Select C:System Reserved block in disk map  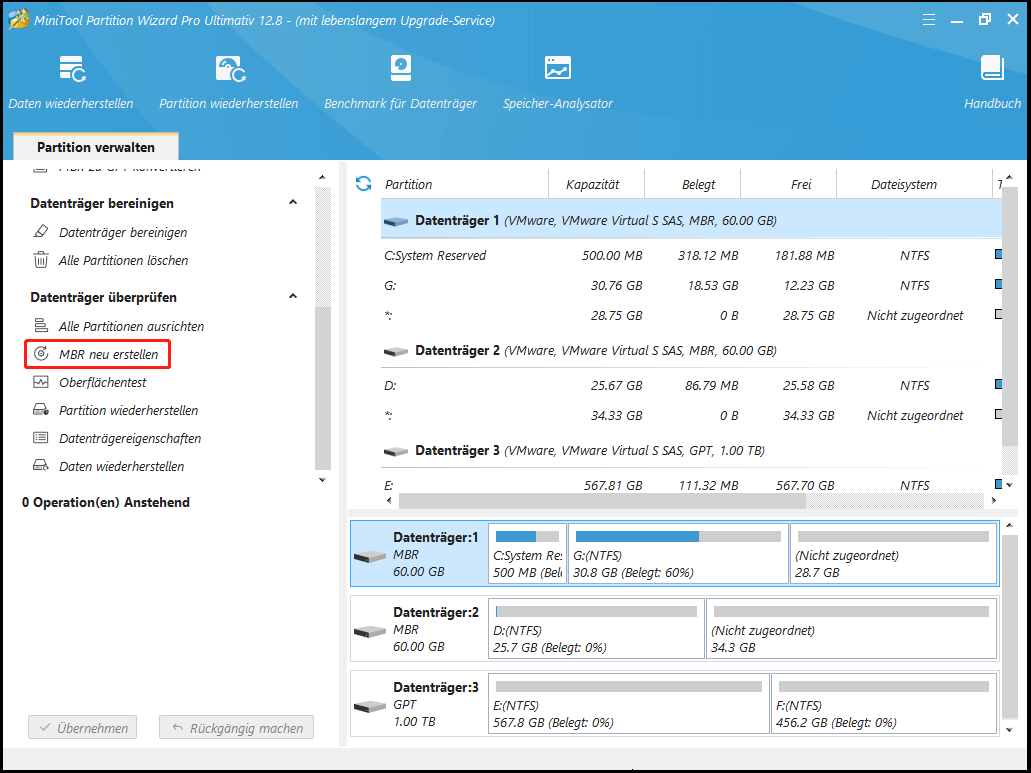pos(527,553)
